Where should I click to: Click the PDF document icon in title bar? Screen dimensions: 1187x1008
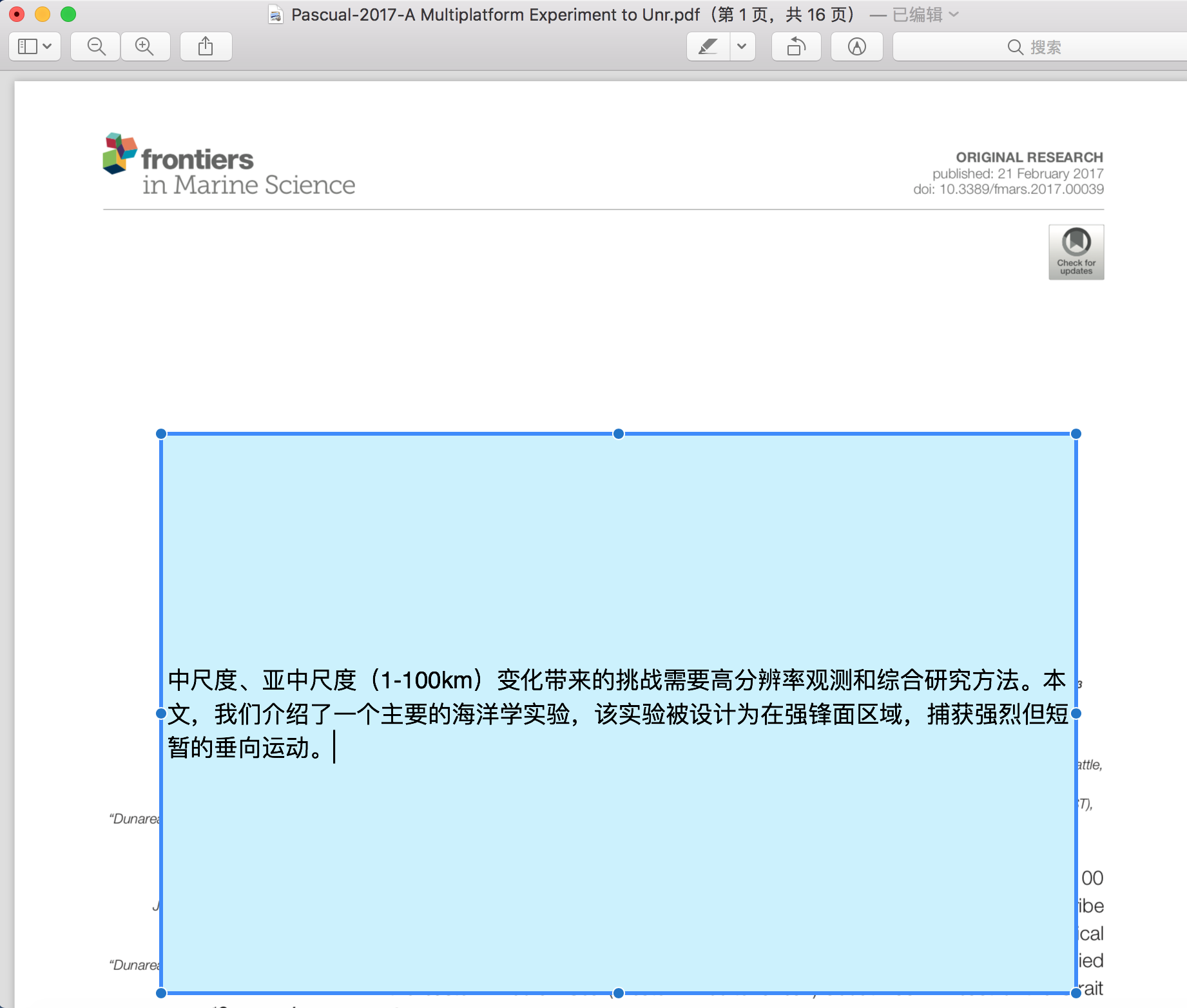click(276, 14)
